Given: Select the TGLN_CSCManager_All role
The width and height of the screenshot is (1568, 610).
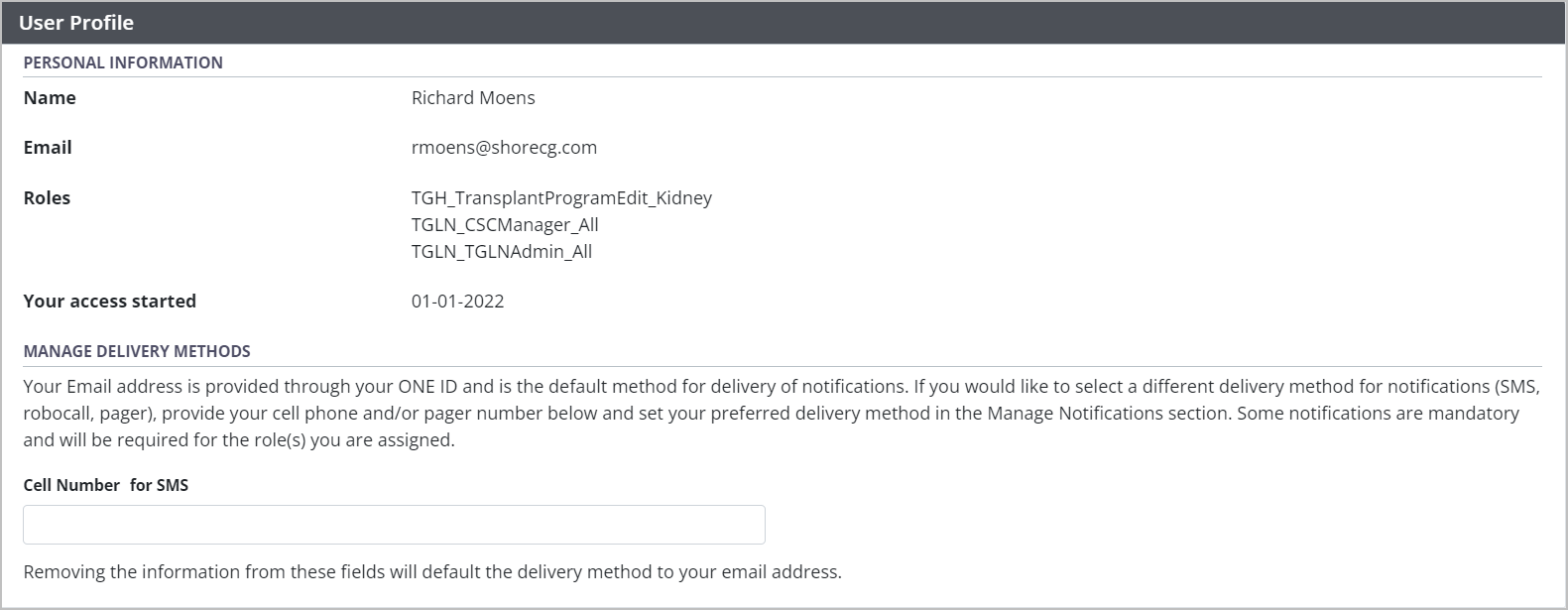Looking at the screenshot, I should (505, 225).
